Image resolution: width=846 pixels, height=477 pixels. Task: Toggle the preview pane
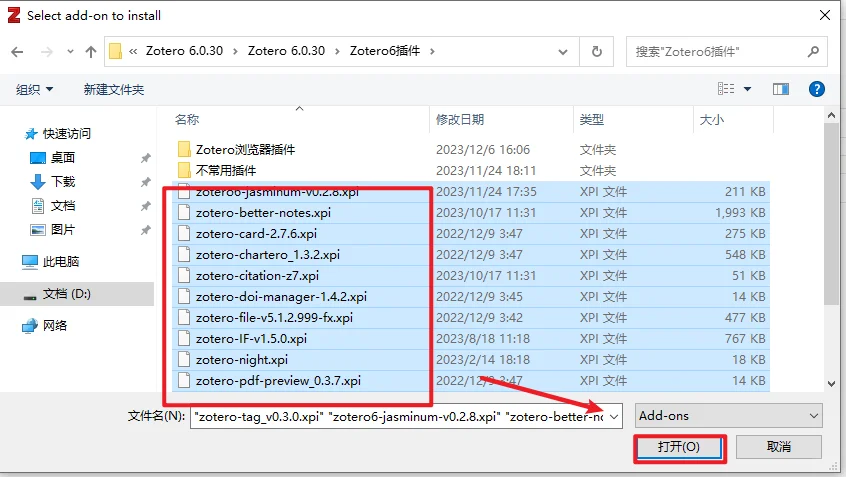(x=781, y=89)
